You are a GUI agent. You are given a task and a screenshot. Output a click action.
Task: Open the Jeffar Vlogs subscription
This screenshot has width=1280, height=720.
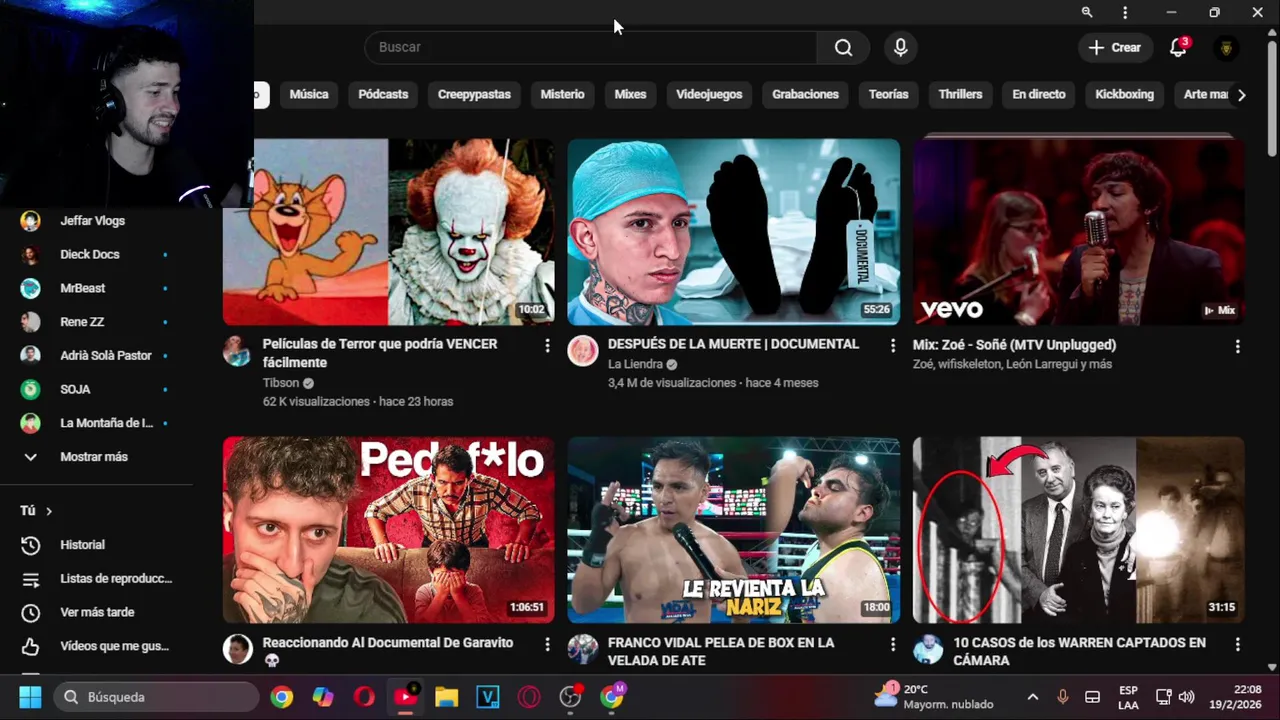pos(97,221)
